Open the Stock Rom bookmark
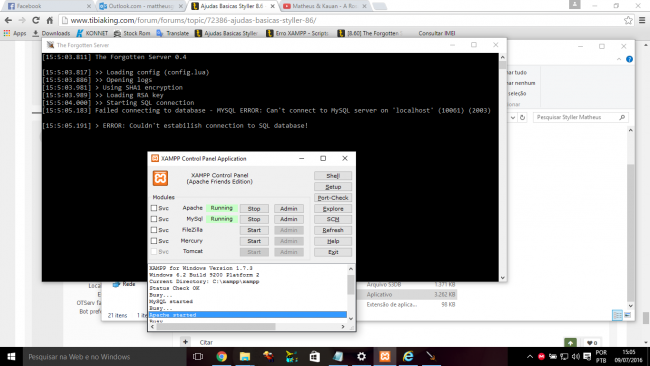 tap(132, 33)
